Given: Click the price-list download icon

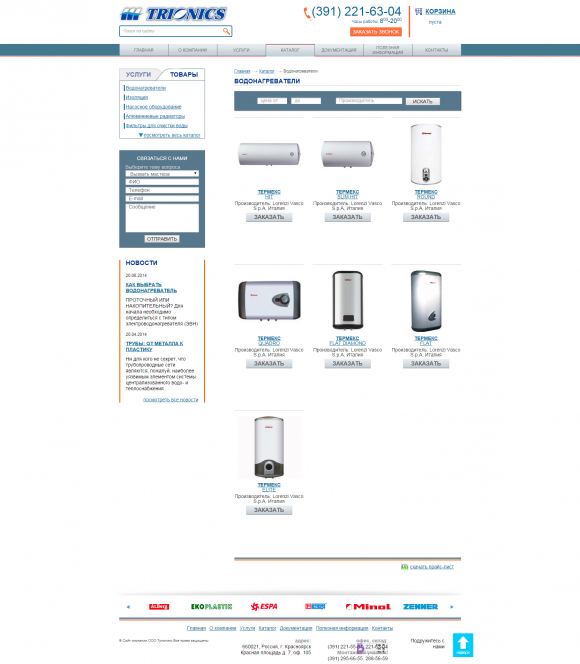Looking at the screenshot, I should 404,567.
